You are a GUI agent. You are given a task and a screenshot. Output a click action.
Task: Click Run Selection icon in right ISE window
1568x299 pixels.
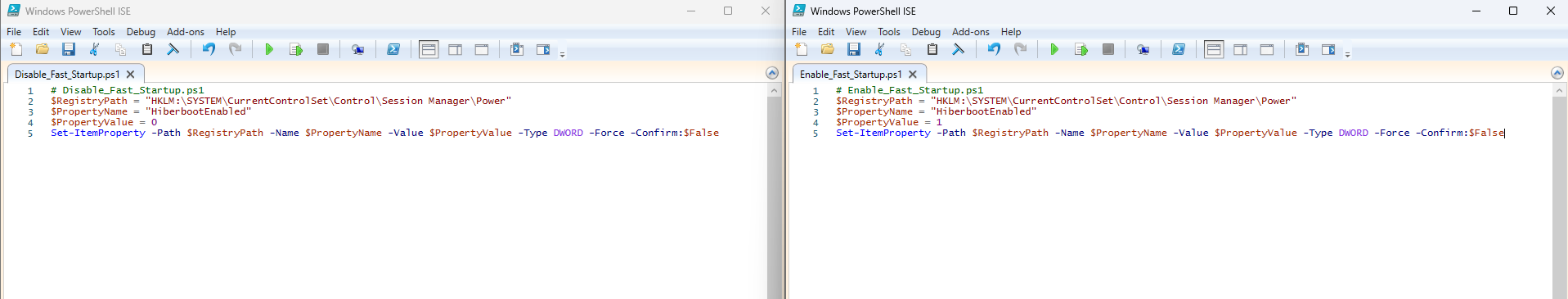1081,50
